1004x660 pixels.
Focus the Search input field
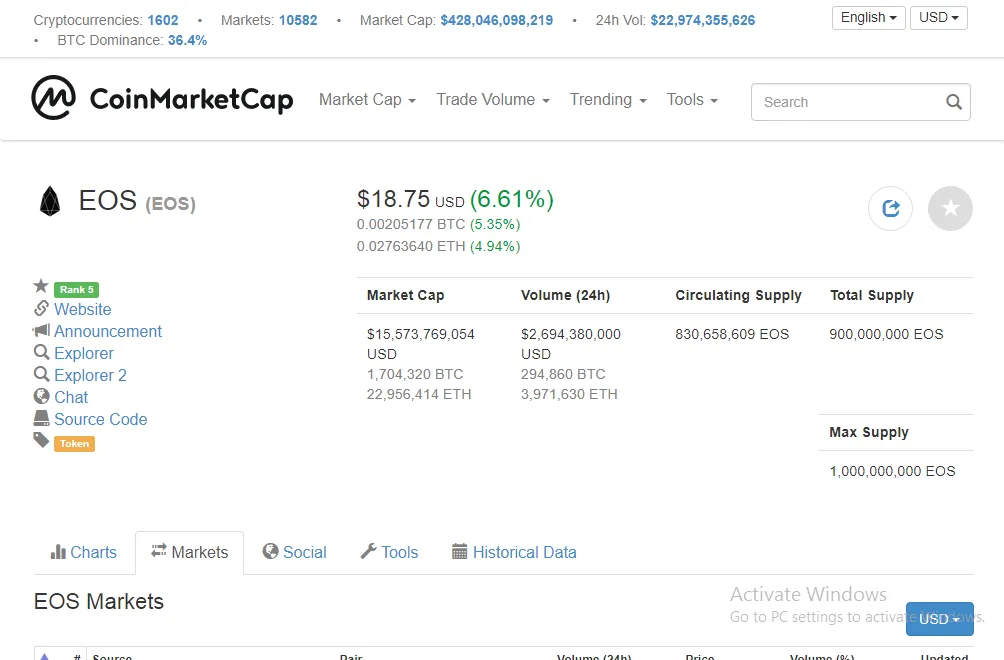coord(861,102)
